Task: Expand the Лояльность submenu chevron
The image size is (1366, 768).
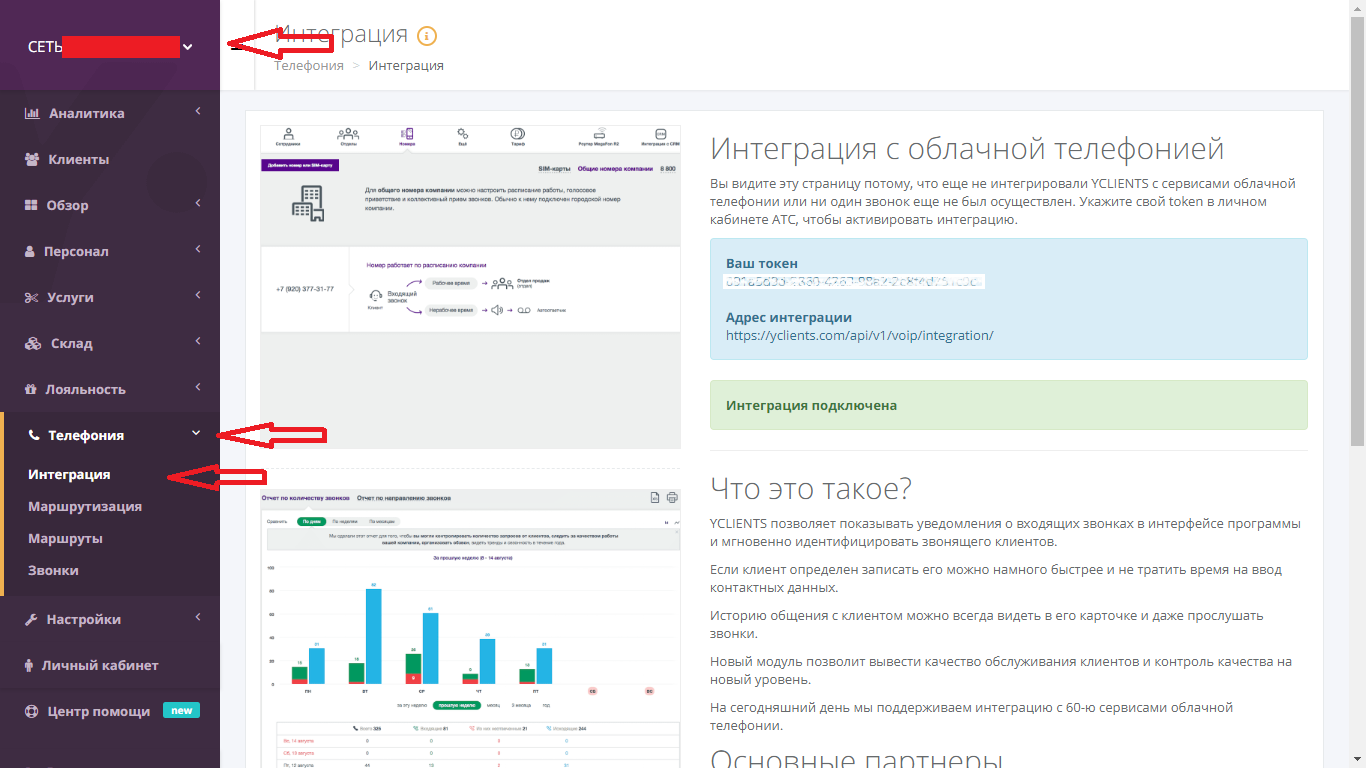Action: click(x=198, y=388)
